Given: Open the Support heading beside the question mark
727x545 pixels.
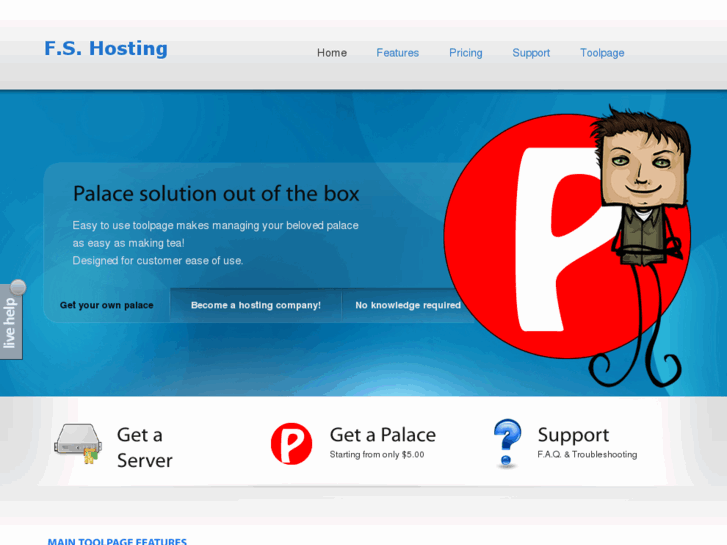Looking at the screenshot, I should (x=573, y=435).
